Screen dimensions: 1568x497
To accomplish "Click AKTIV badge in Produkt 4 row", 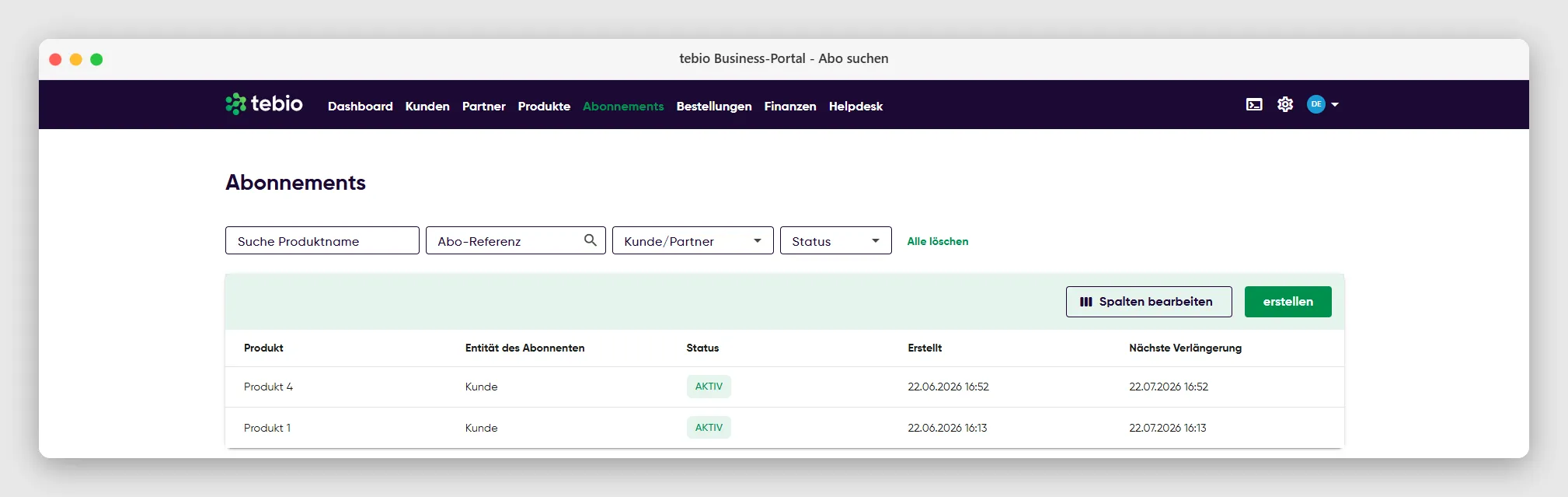I will pyautogui.click(x=709, y=387).
